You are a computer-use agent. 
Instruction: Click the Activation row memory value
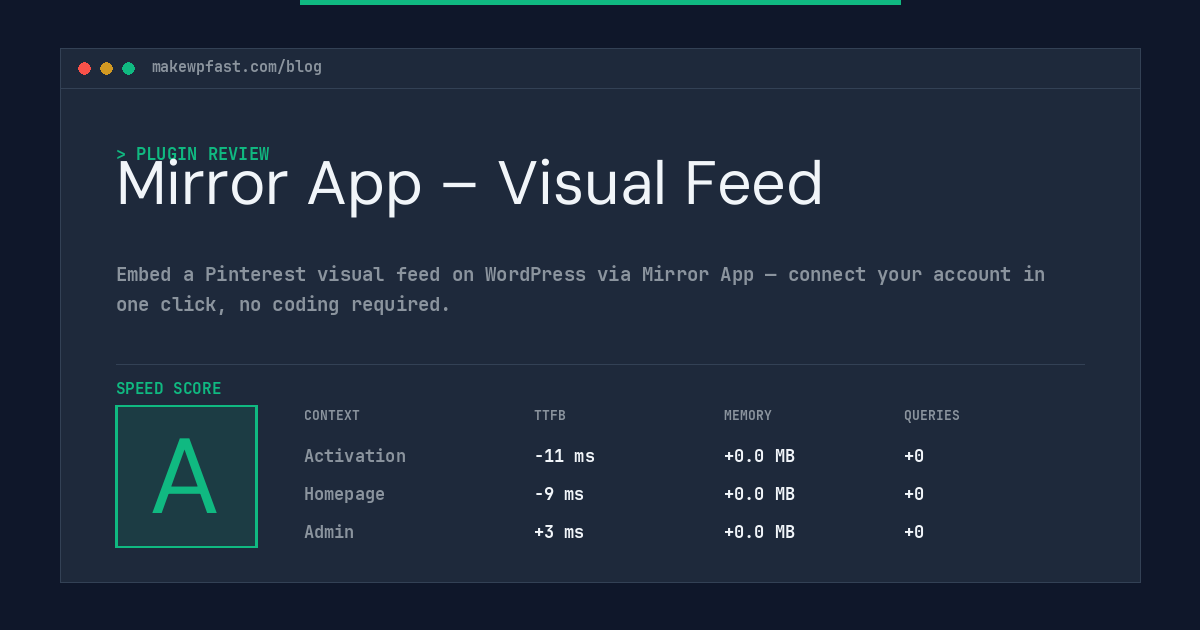759,456
